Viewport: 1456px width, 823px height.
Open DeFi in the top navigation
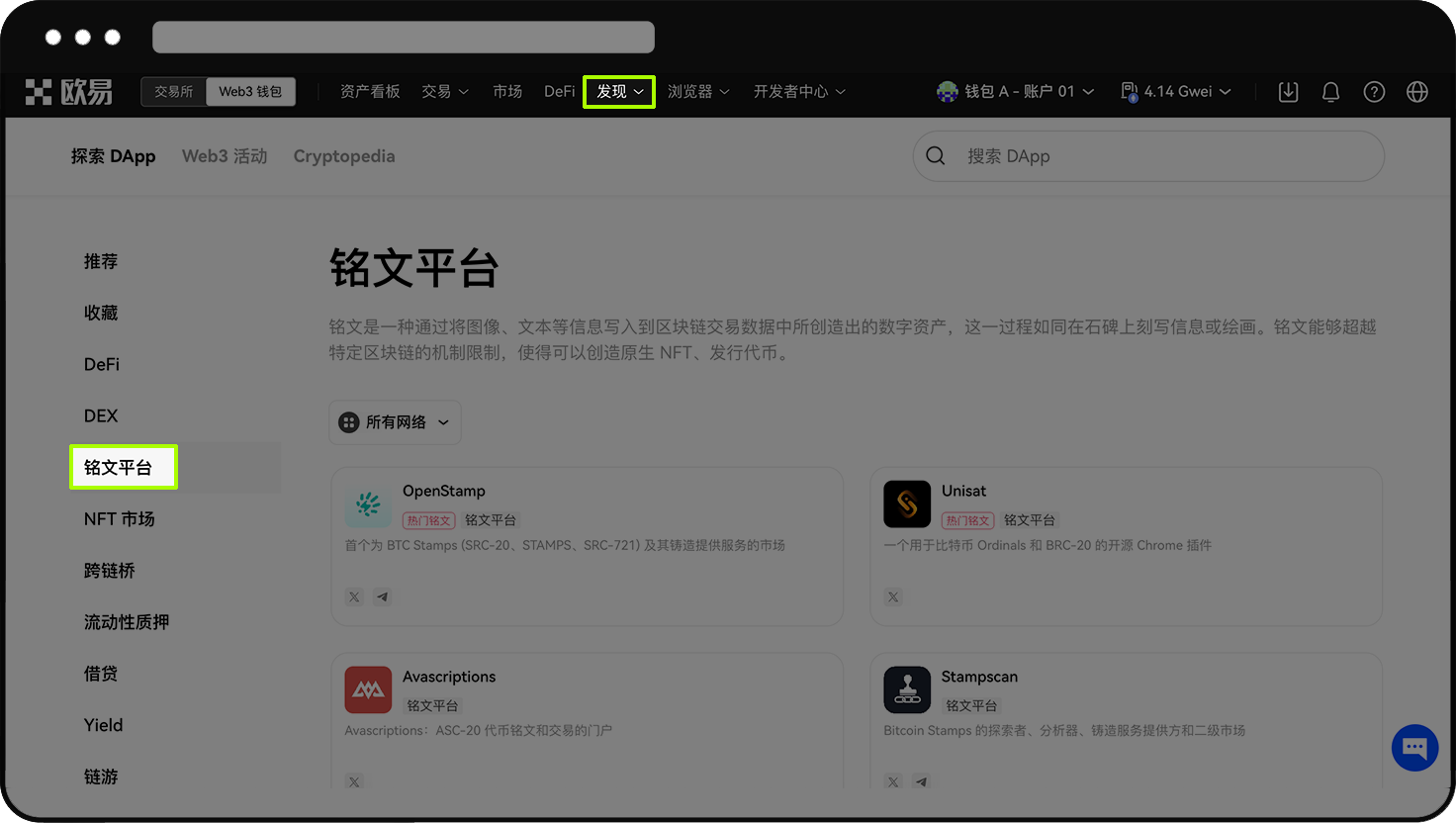pyautogui.click(x=559, y=92)
